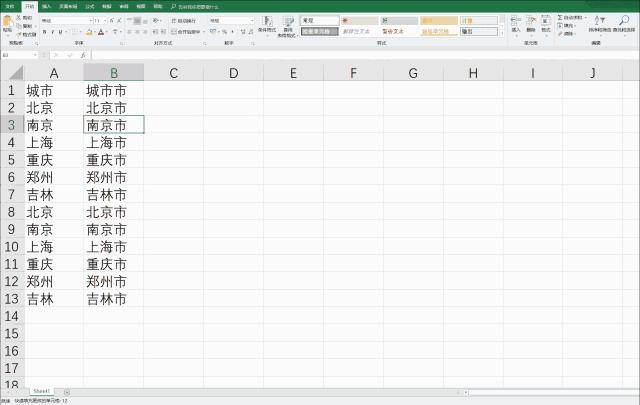640x405 pixels.
Task: Toggle align text right
Action: (x=145, y=32)
